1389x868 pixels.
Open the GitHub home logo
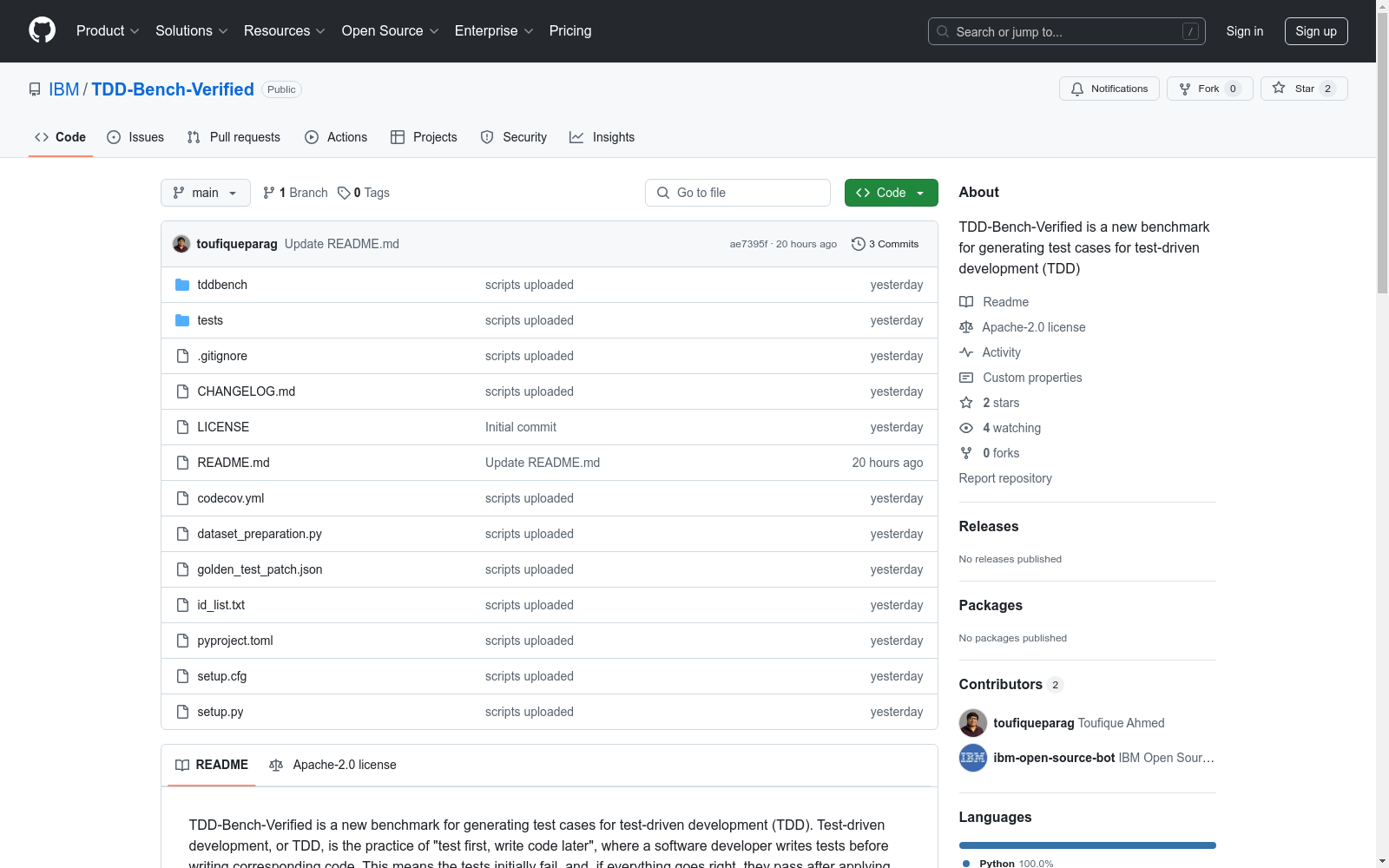click(x=42, y=30)
